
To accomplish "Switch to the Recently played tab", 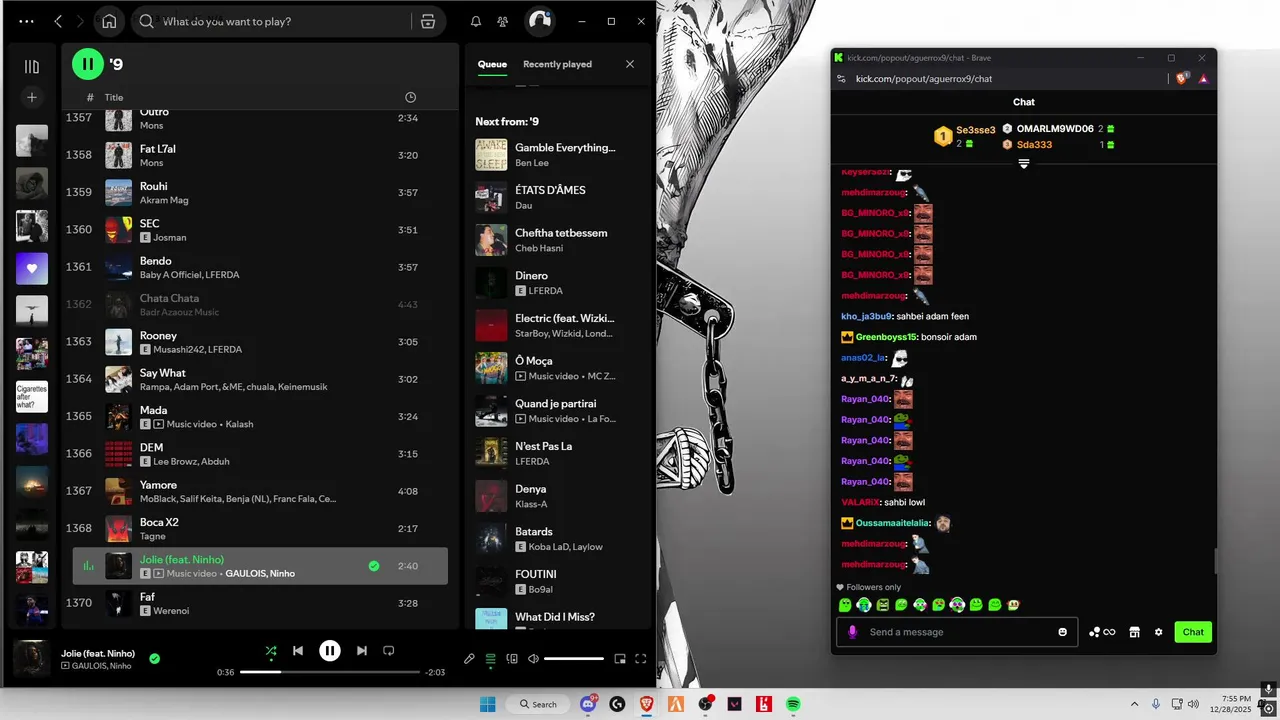I will 557,64.
